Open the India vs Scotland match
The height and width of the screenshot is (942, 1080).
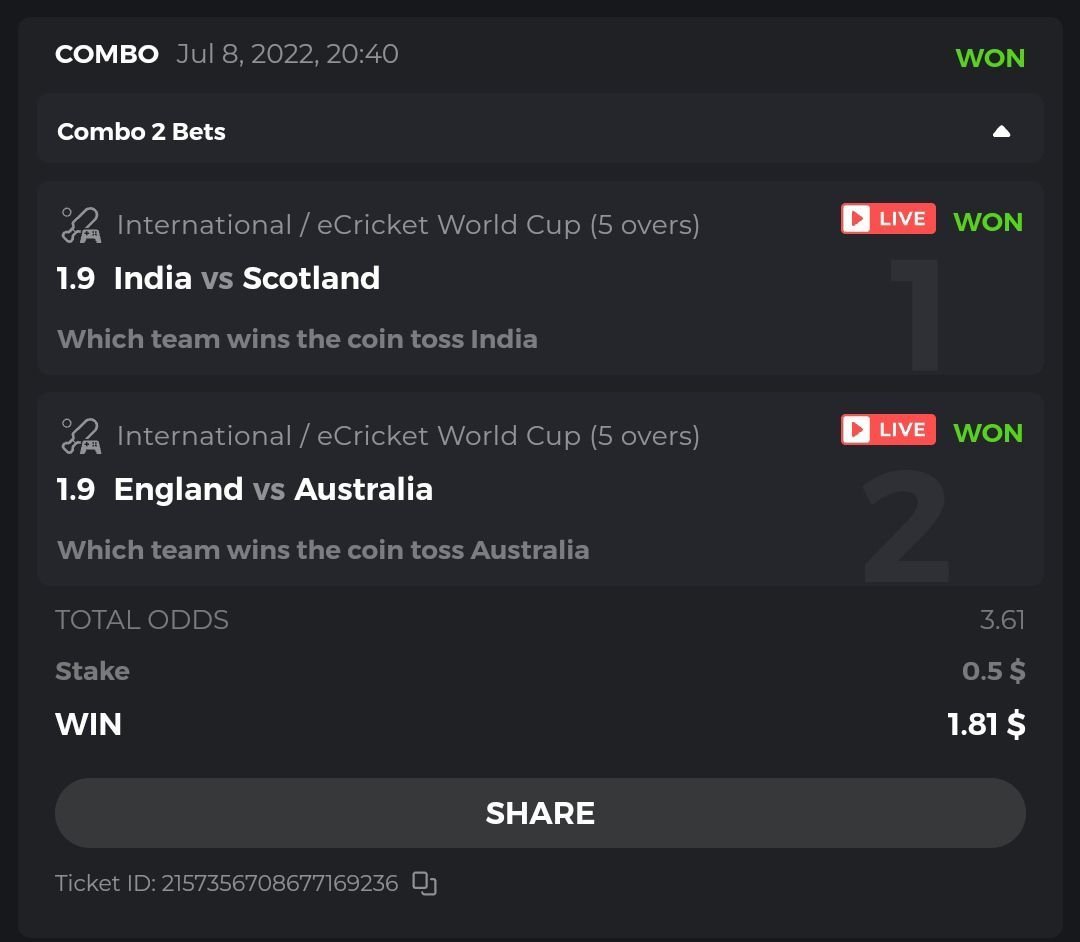[246, 278]
